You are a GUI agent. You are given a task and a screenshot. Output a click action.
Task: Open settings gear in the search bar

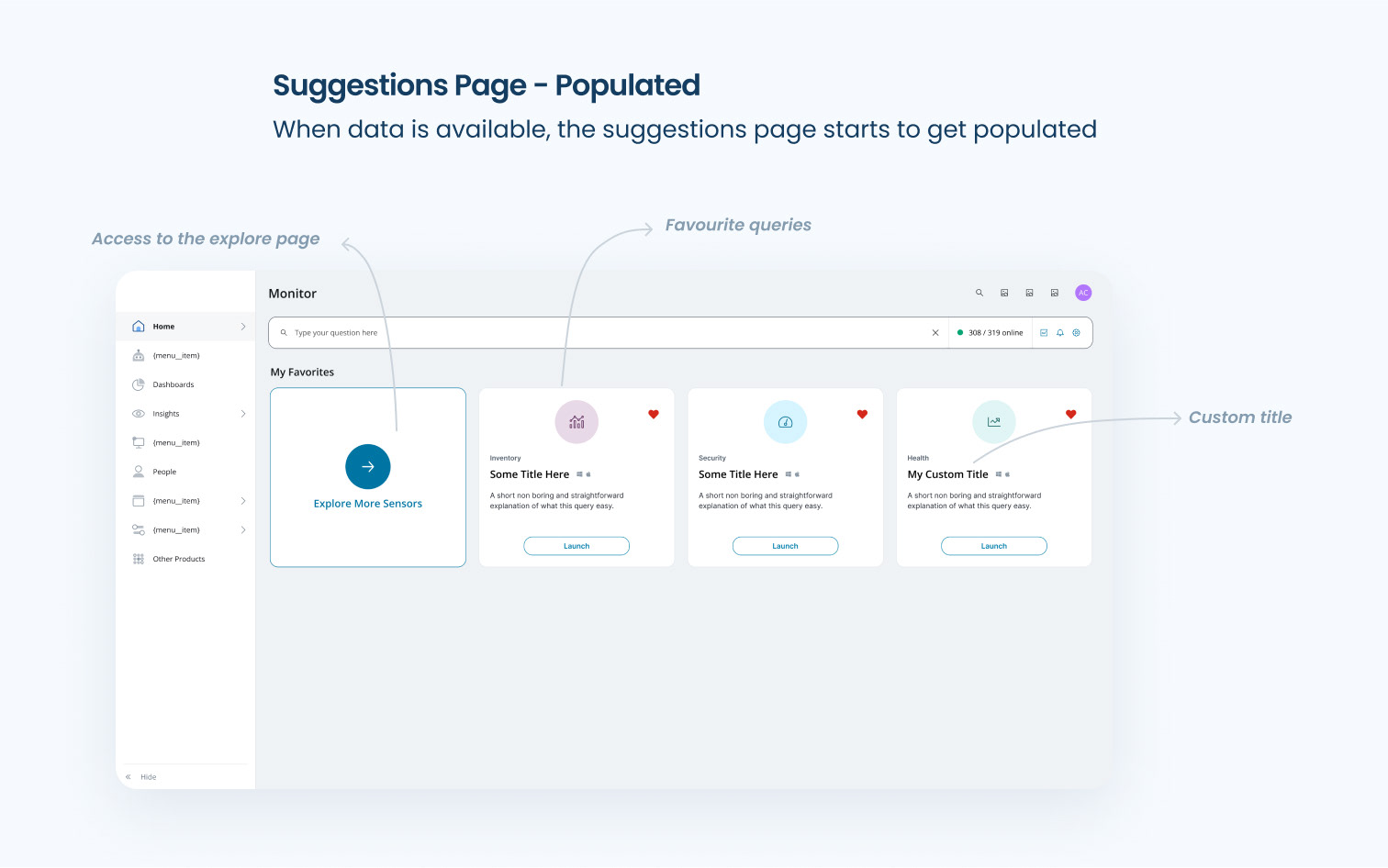coord(1077,333)
